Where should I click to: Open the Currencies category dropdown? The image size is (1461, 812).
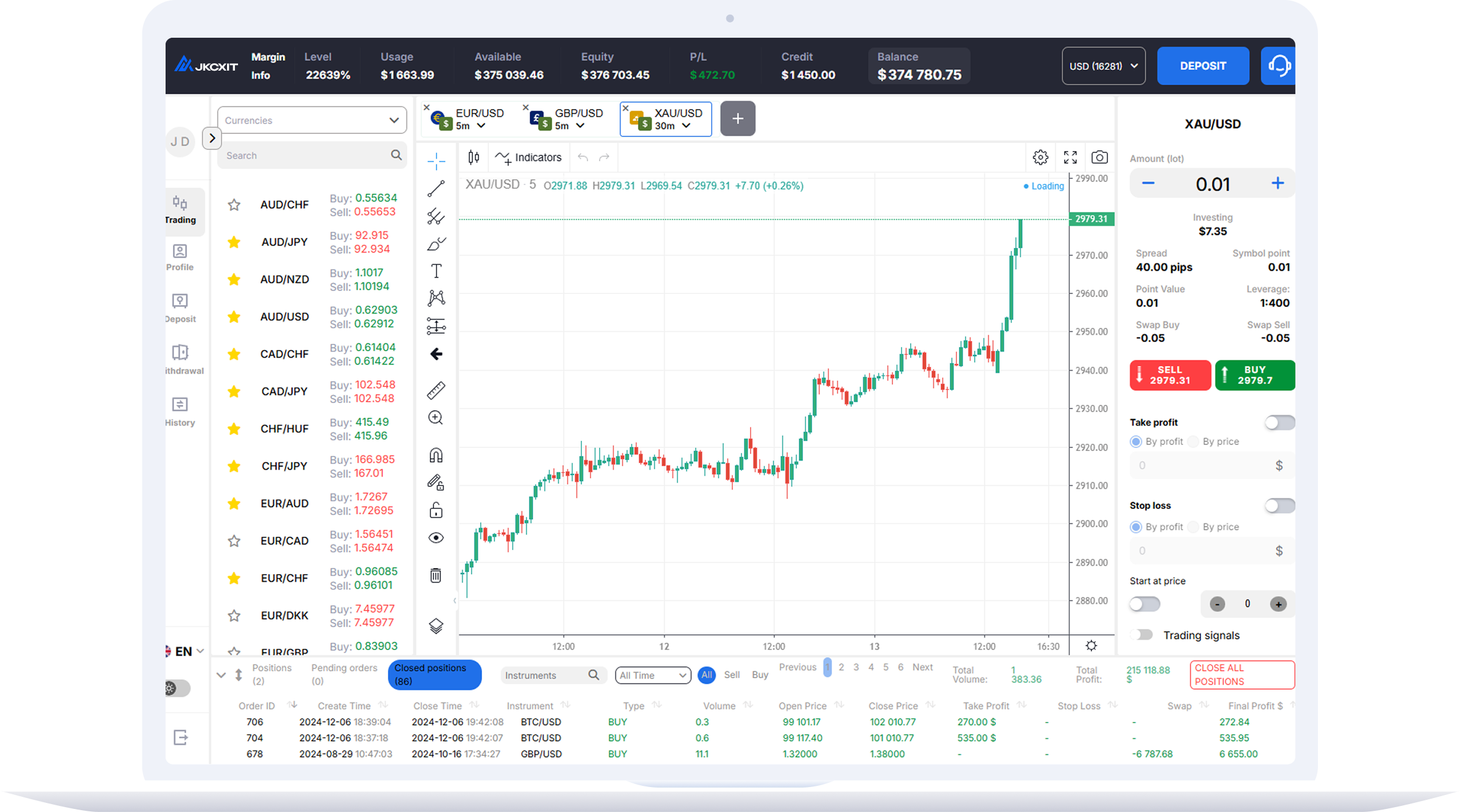(x=312, y=121)
